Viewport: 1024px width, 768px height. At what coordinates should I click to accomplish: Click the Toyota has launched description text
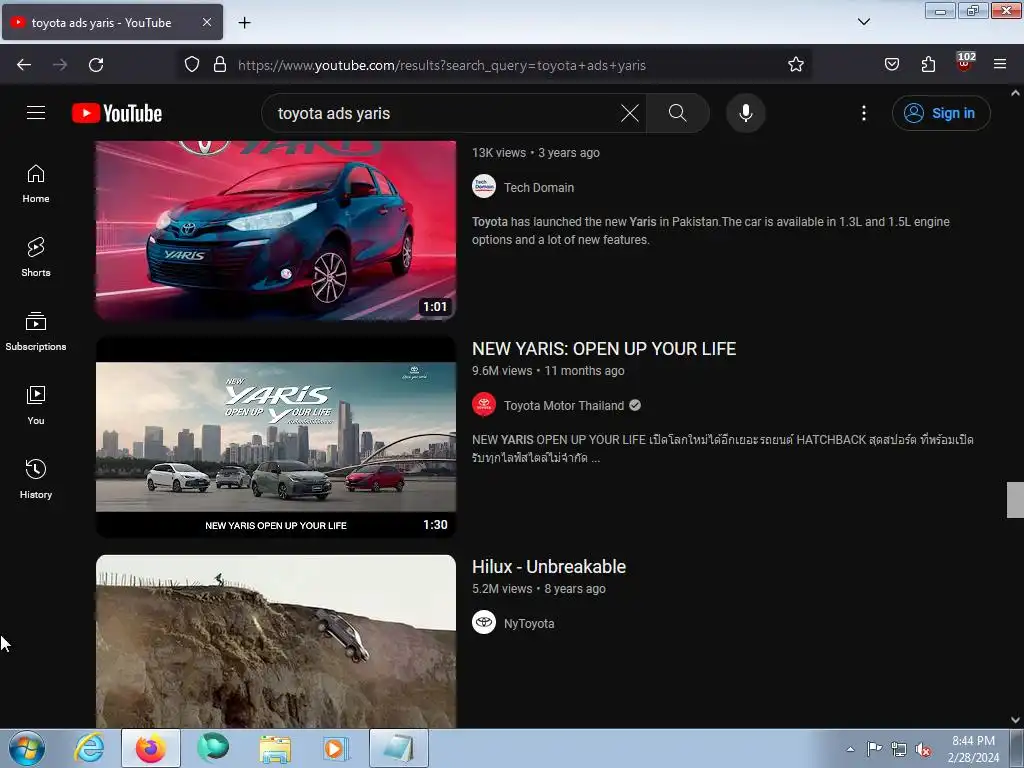click(711, 231)
